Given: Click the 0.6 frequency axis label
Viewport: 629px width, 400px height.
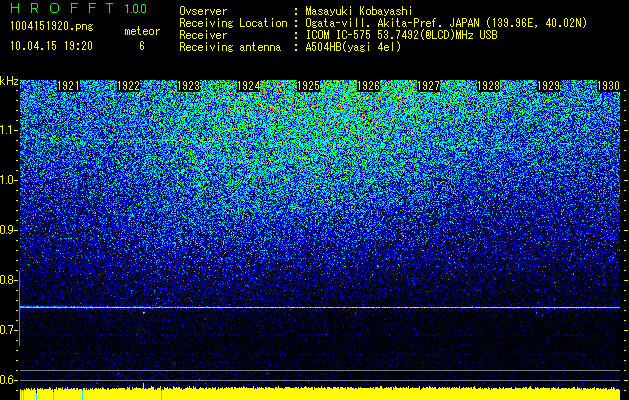Looking at the screenshot, I should pos(8,380).
